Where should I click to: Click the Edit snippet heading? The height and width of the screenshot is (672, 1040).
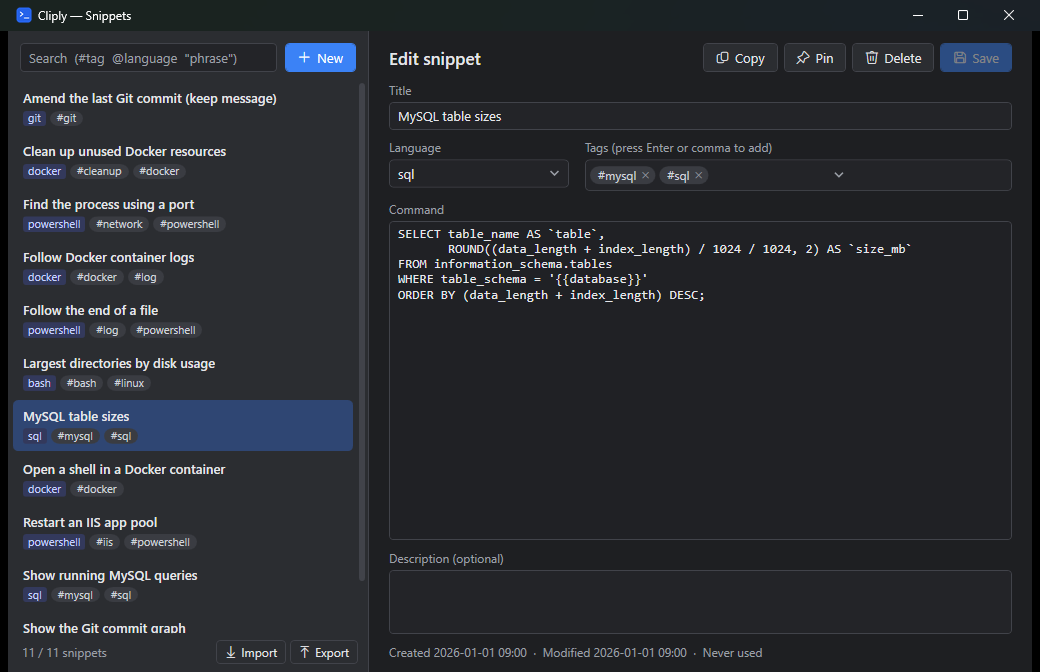tap(435, 59)
